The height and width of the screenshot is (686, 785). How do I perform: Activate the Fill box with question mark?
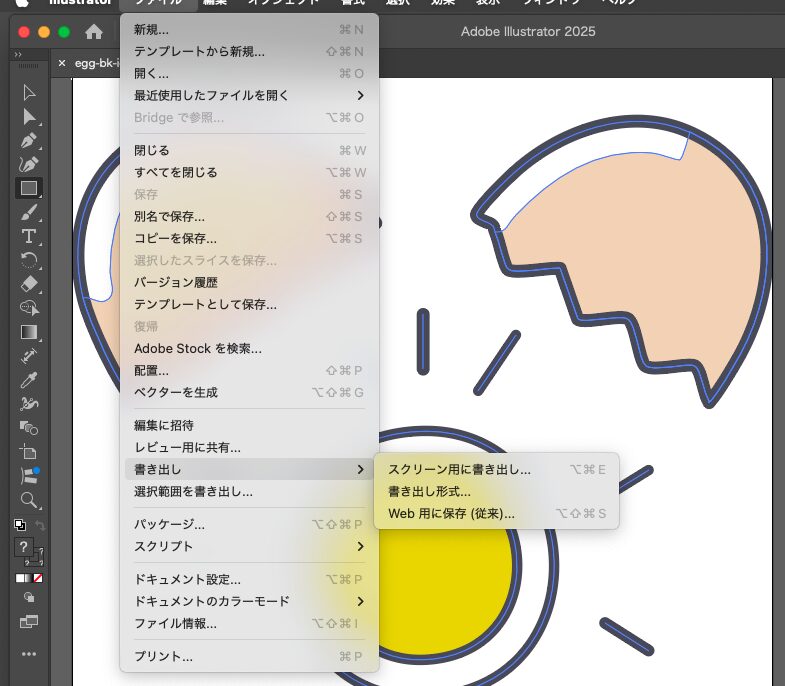pyautogui.click(x=23, y=547)
